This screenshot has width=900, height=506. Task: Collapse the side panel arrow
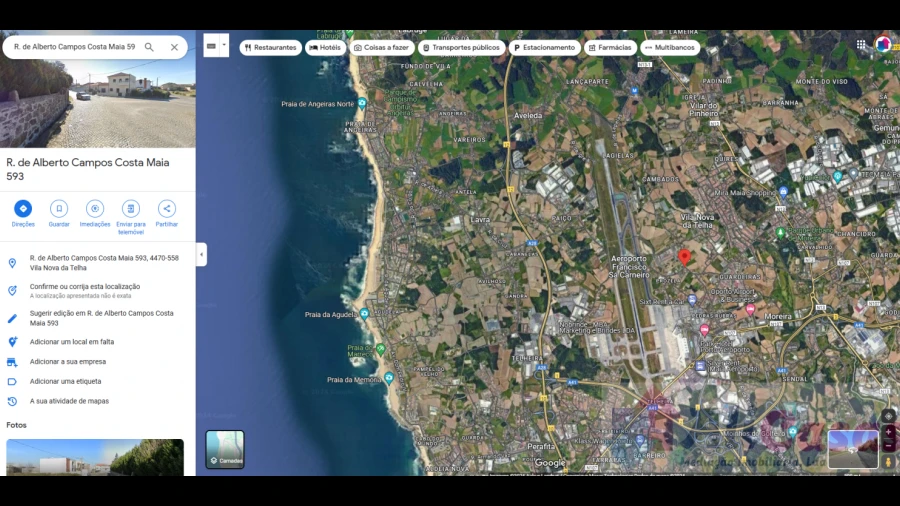coord(201,254)
